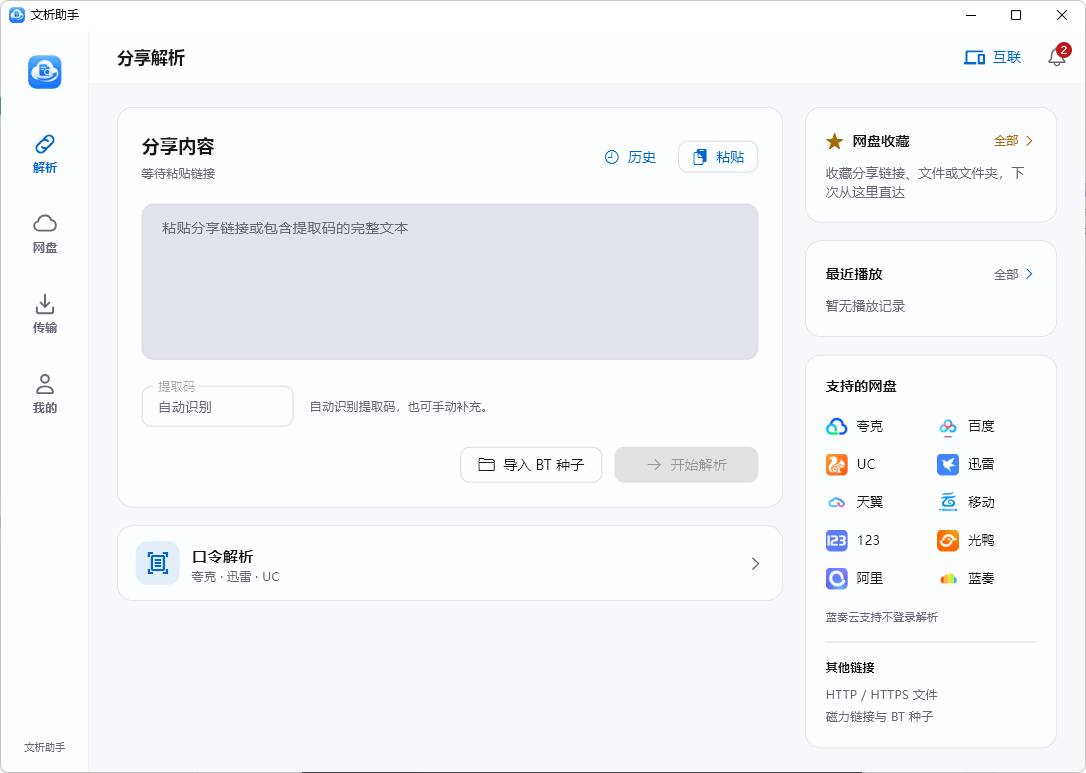This screenshot has width=1086, height=773.
Task: Click the 阿里 netdisk icon
Action: (x=837, y=578)
